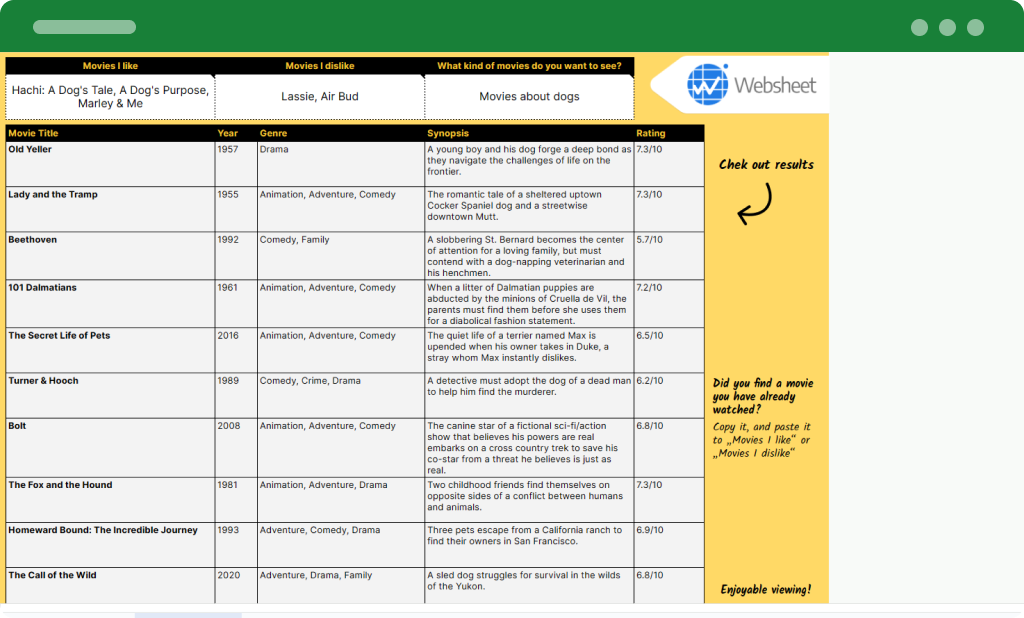Click the Genre column header
Viewport: 1024px width, 618px height.
pyautogui.click(x=341, y=133)
